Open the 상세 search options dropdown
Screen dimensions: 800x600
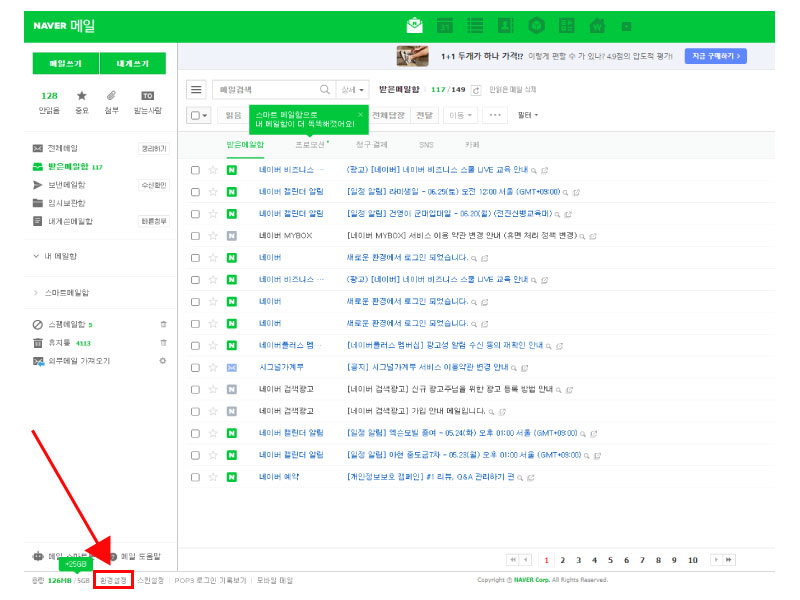[352, 90]
